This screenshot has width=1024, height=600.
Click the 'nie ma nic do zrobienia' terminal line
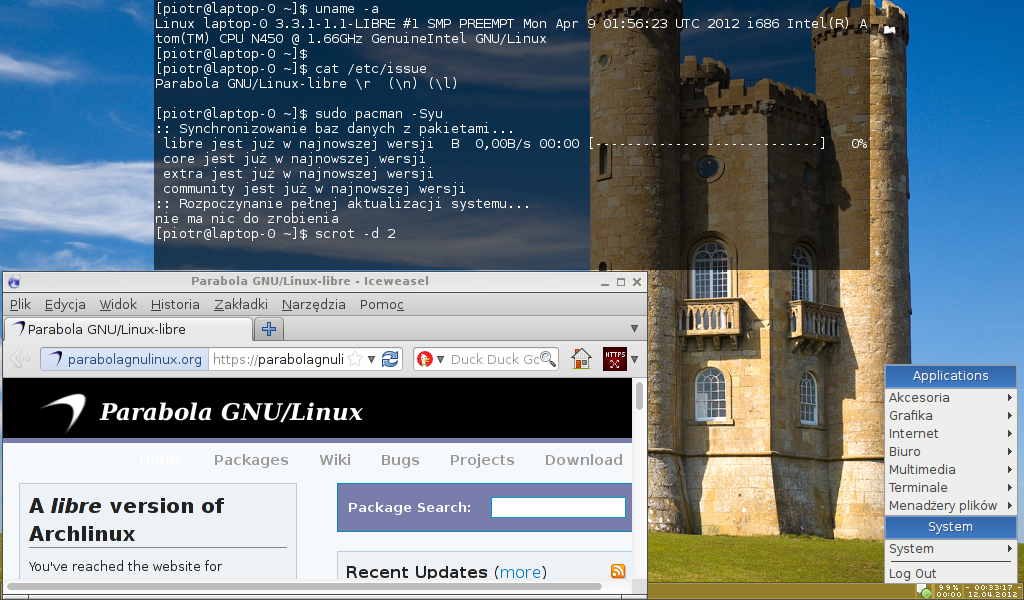pyautogui.click(x=247, y=219)
